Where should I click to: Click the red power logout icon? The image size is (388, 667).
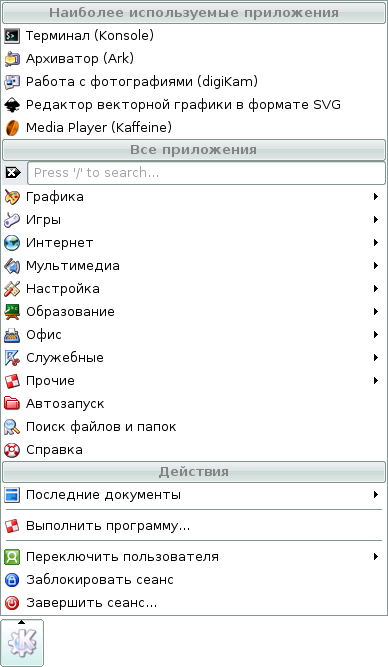12,603
